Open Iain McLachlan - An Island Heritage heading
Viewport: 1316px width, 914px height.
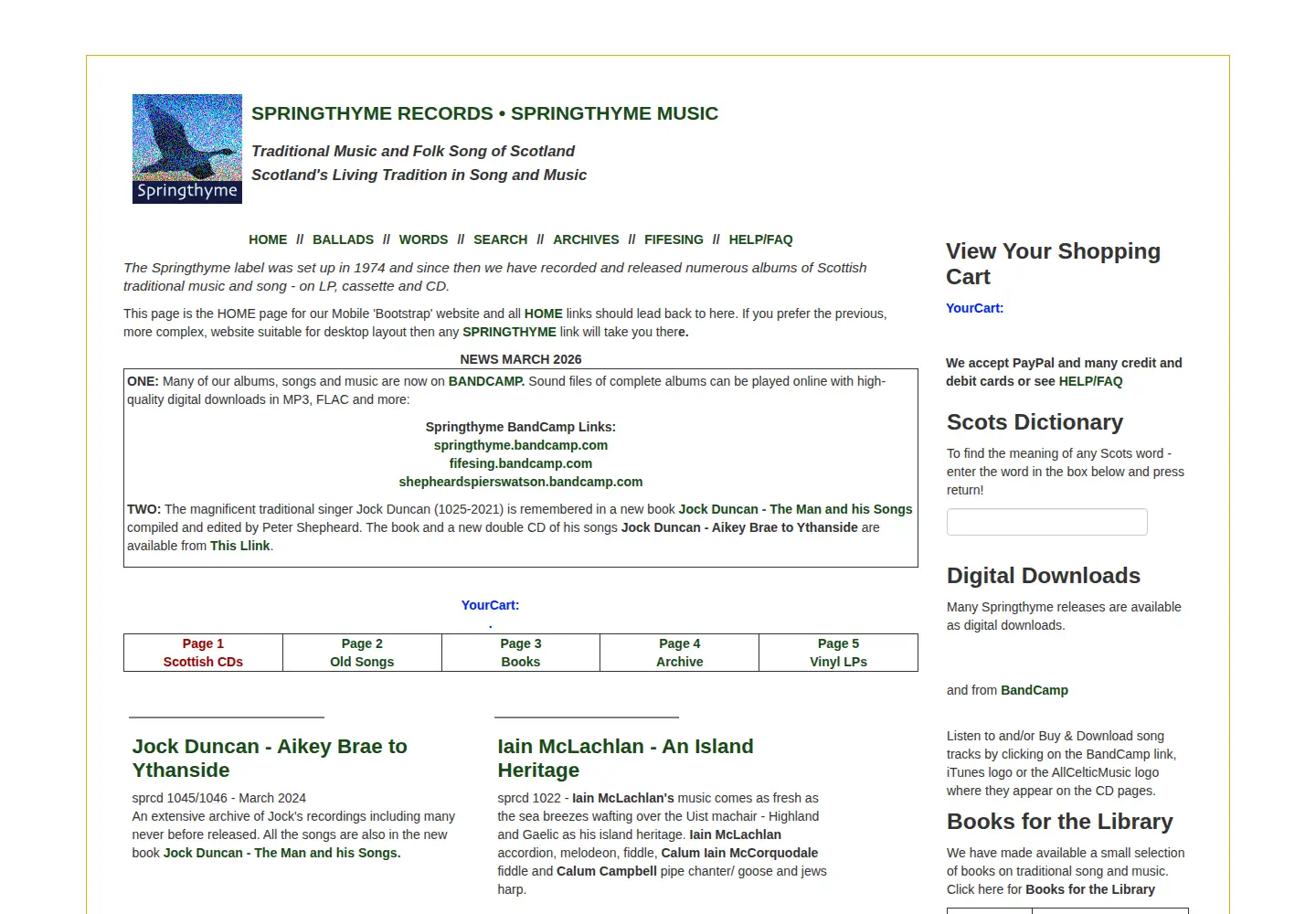[625, 759]
